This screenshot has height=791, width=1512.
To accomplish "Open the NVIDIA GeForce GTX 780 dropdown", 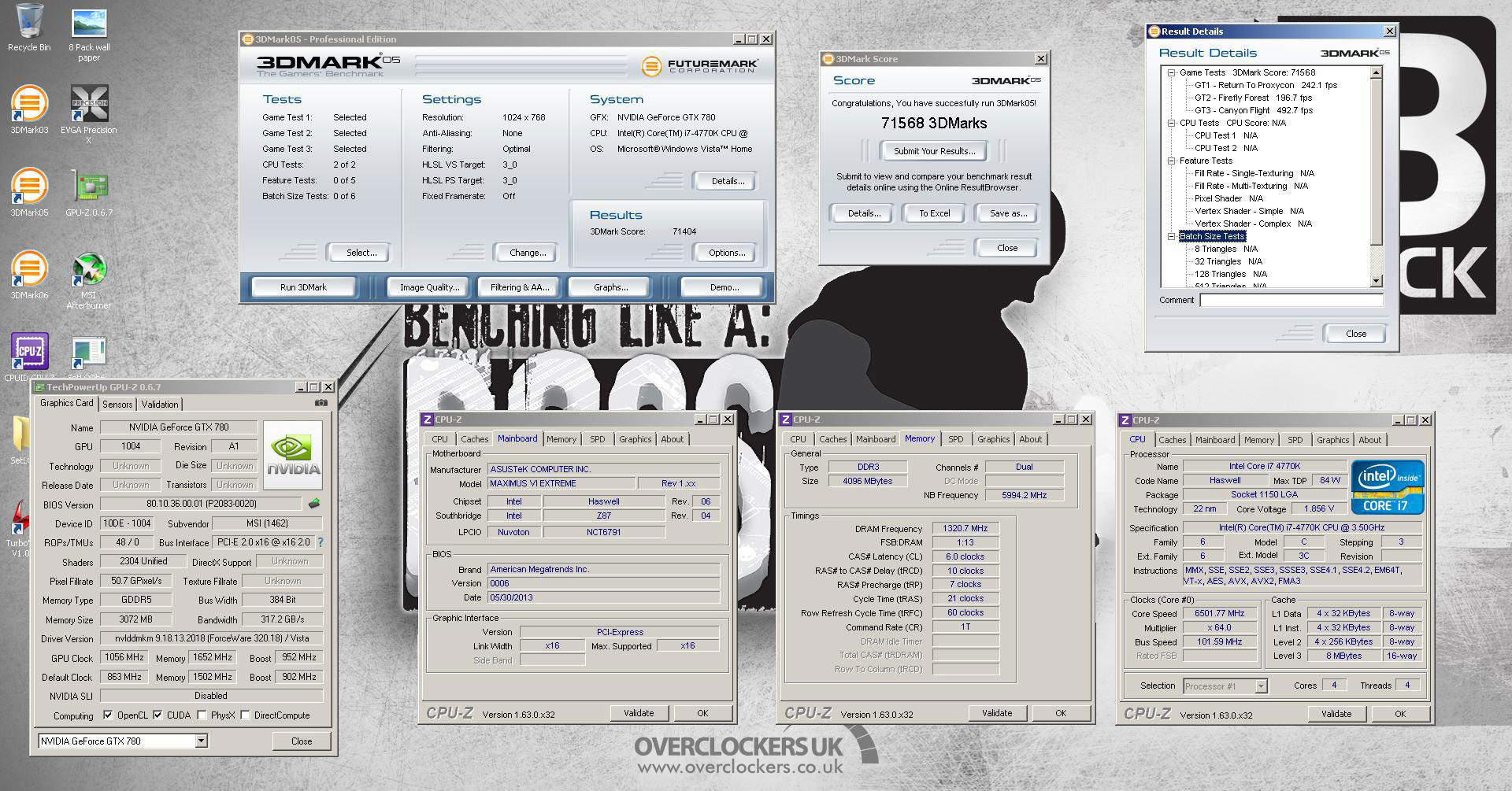I will pos(202,741).
